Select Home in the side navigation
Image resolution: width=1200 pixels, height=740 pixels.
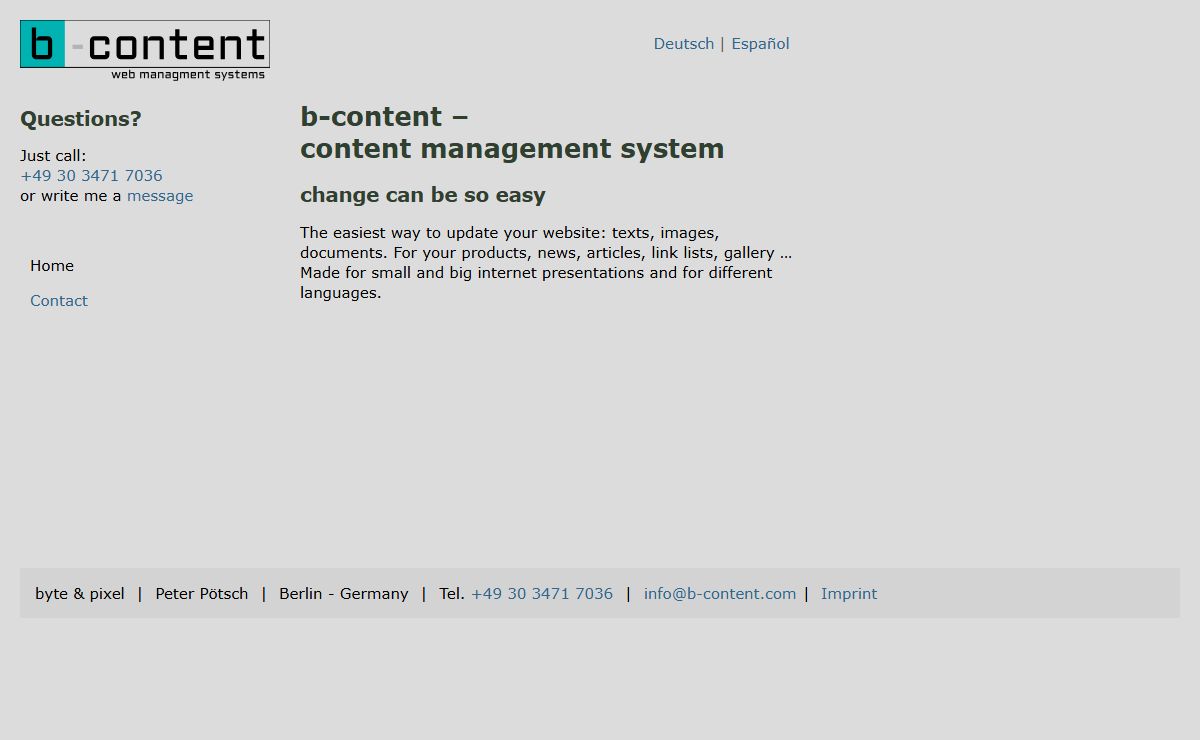[52, 266]
